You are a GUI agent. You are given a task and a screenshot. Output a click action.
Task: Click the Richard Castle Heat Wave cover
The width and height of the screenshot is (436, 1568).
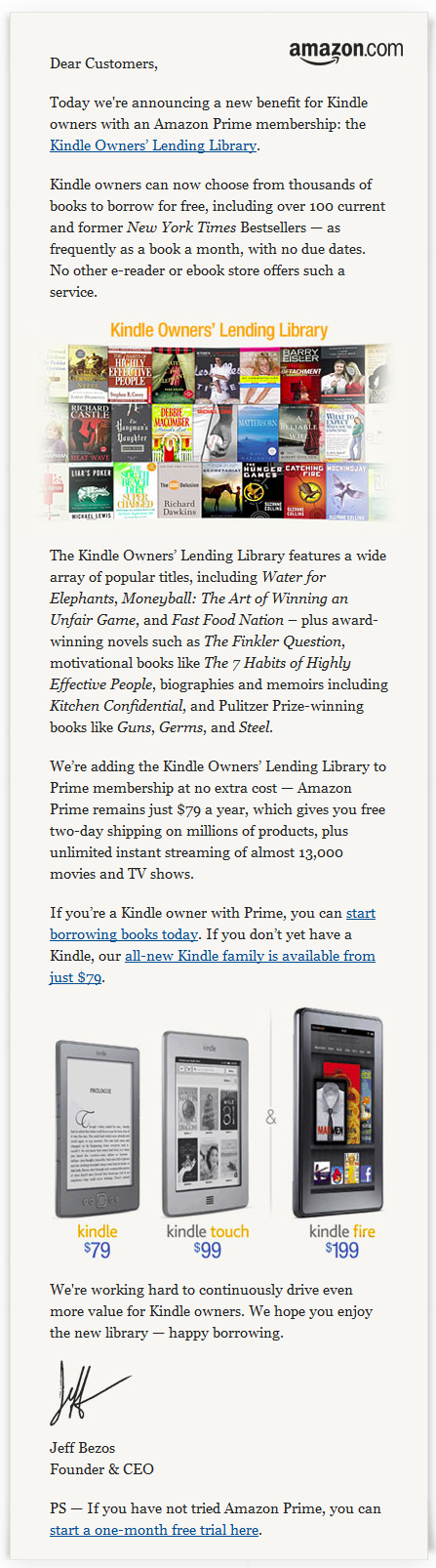click(89, 432)
